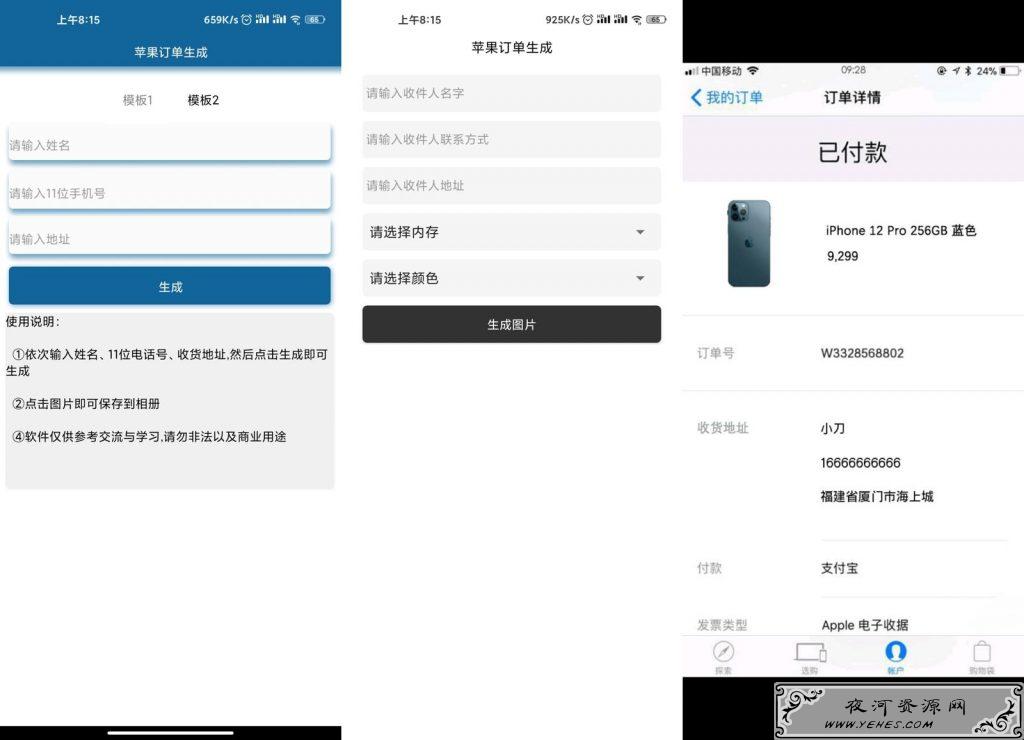The height and width of the screenshot is (740, 1024).
Task: Click the price 9,299
Action: pyautogui.click(x=842, y=256)
